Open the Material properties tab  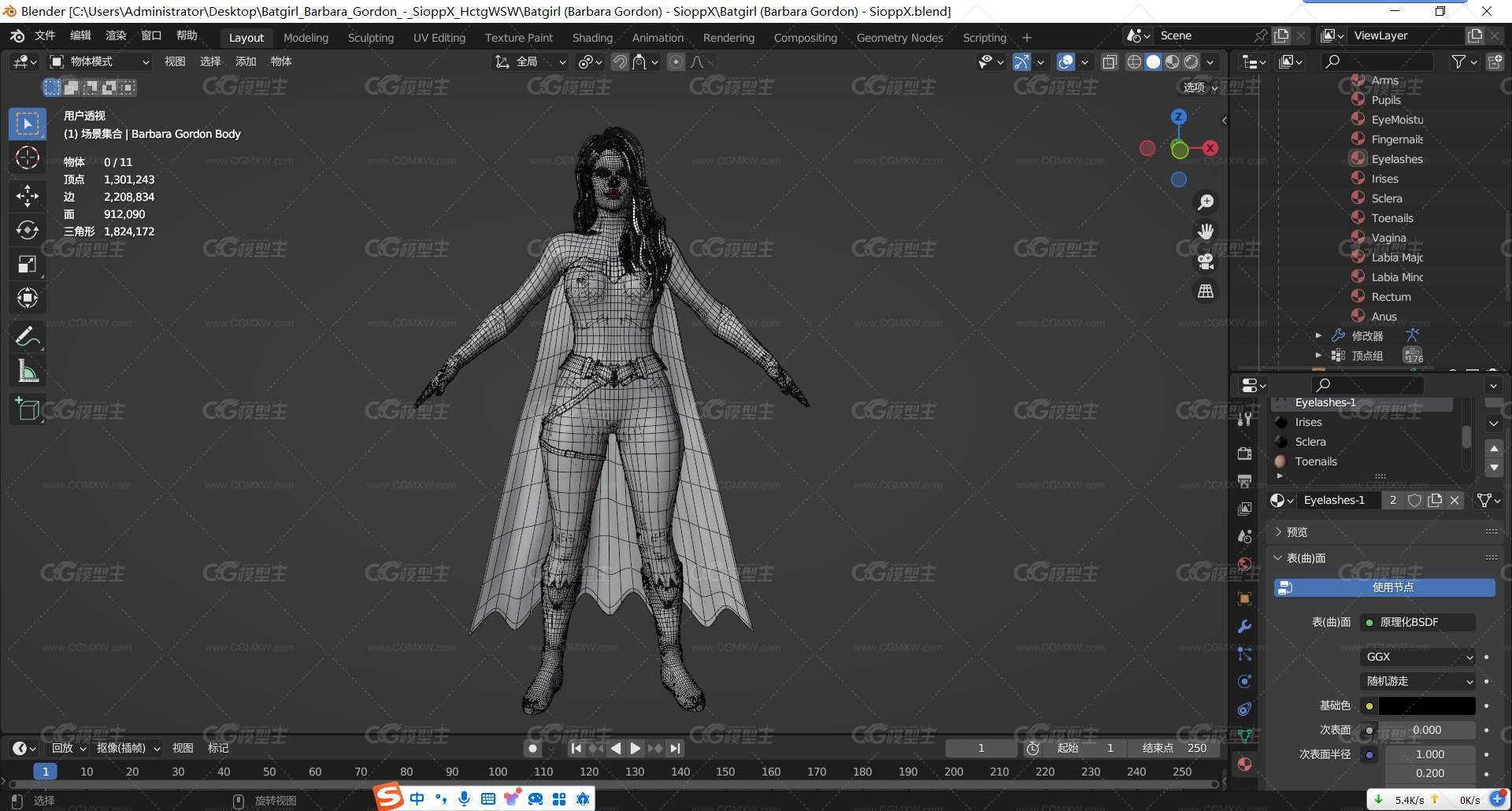pyautogui.click(x=1245, y=764)
